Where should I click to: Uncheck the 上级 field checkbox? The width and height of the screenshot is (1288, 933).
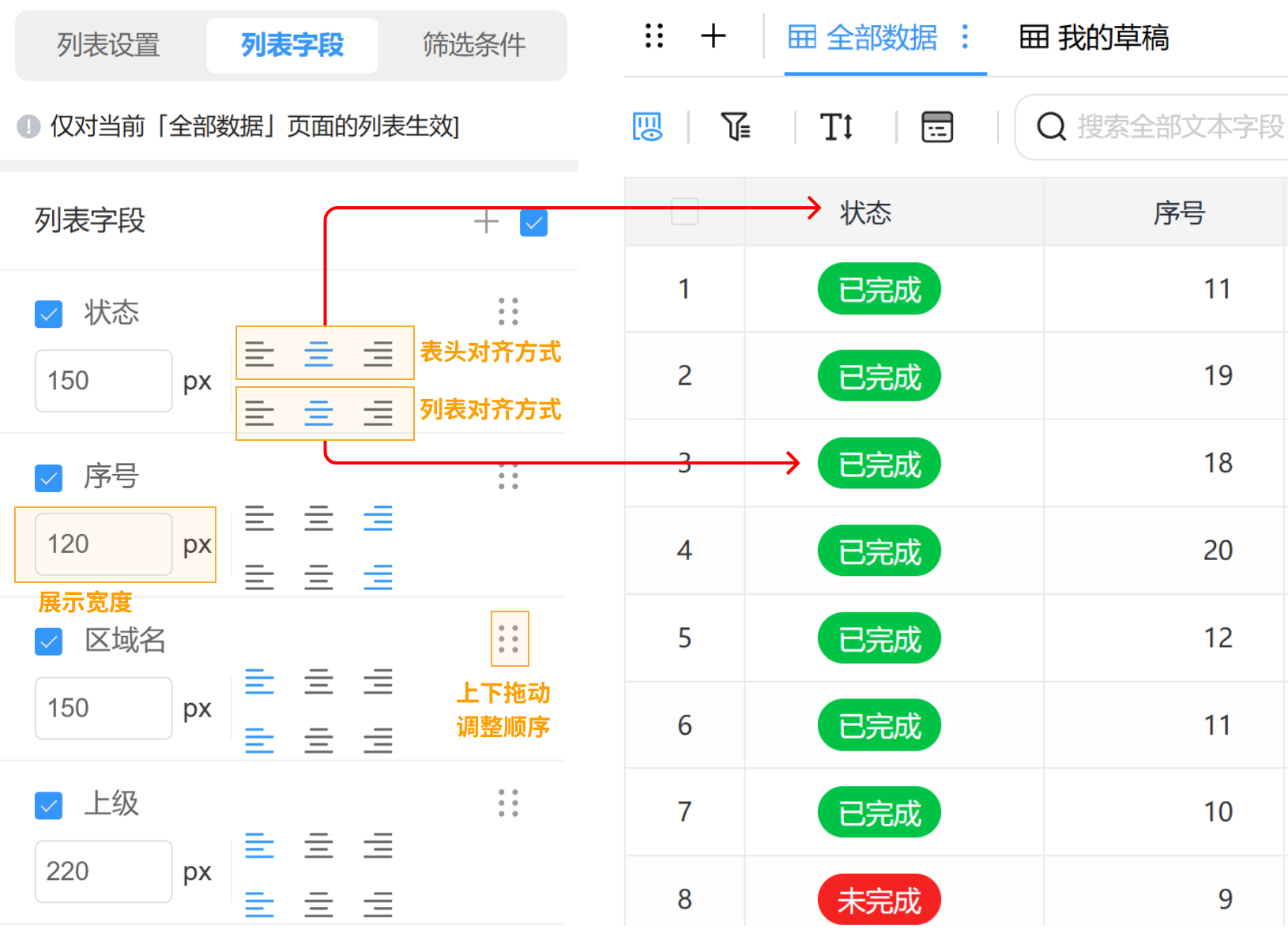48,805
